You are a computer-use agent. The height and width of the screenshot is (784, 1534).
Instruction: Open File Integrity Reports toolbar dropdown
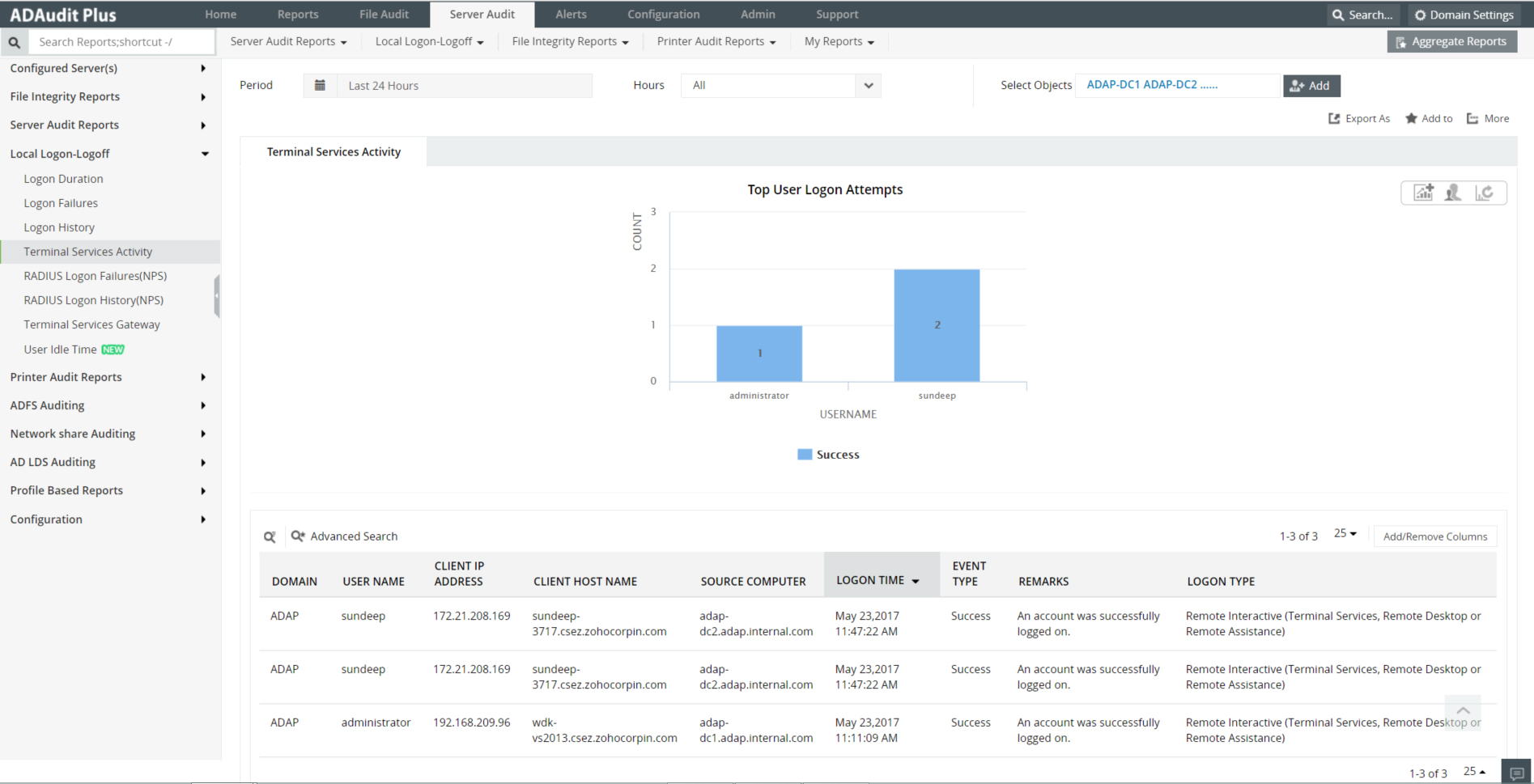pyautogui.click(x=570, y=41)
